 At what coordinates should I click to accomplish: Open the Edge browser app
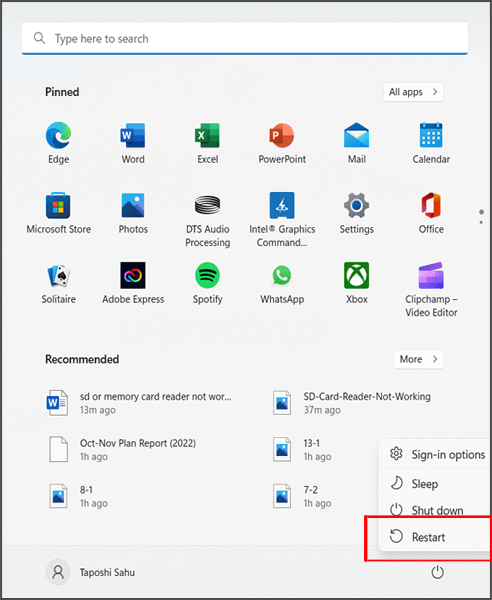coord(58,143)
